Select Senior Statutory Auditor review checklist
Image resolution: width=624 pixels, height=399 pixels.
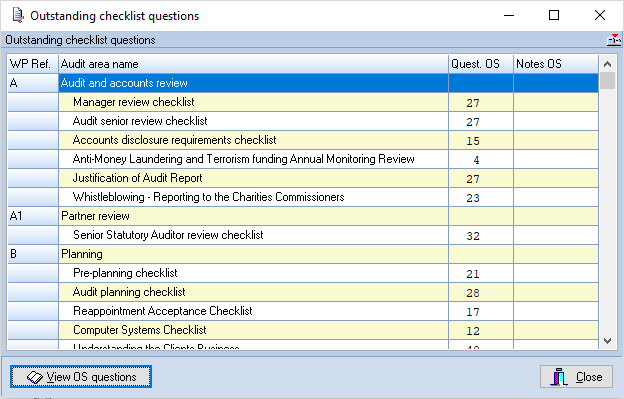pos(303,235)
